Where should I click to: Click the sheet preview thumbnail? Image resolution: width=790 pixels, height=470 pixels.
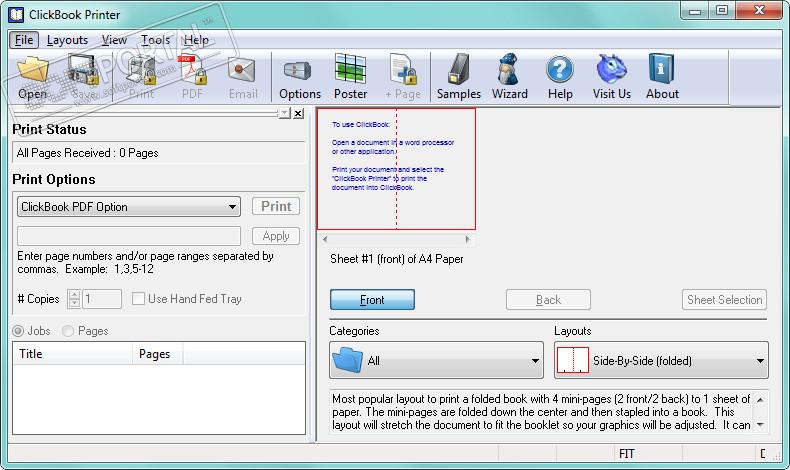(396, 169)
